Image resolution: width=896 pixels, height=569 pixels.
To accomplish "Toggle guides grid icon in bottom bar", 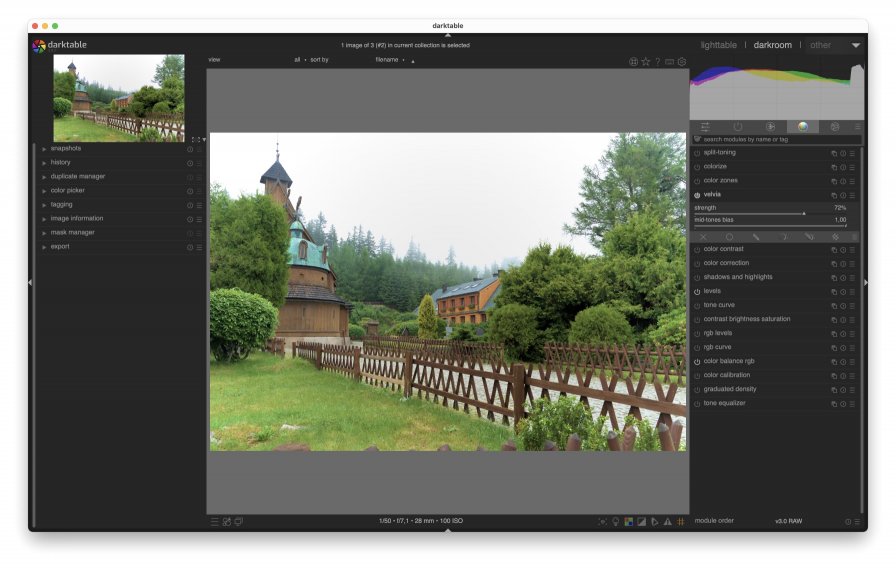I will click(x=680, y=522).
